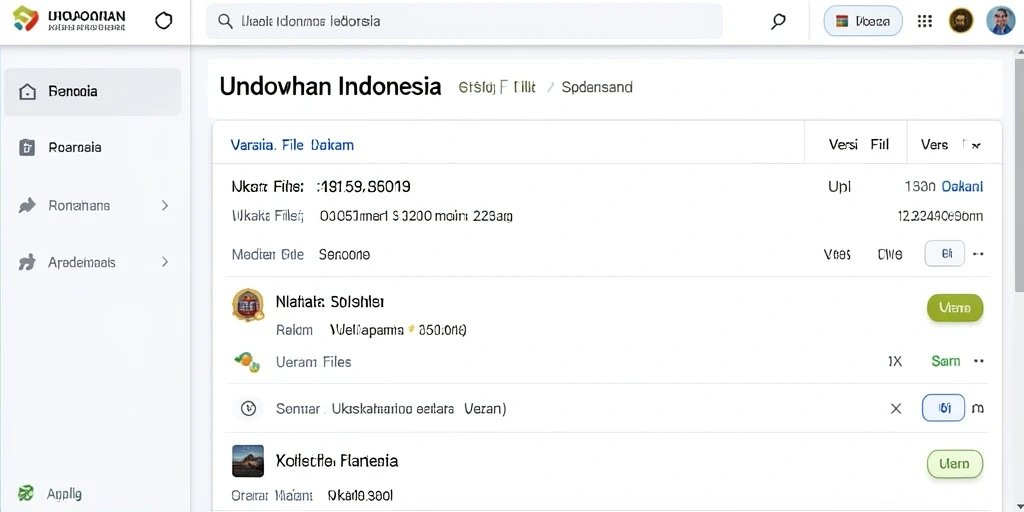This screenshot has height=512, width=1024.
Task: Click the Dbaea button in header
Action: coord(863,21)
